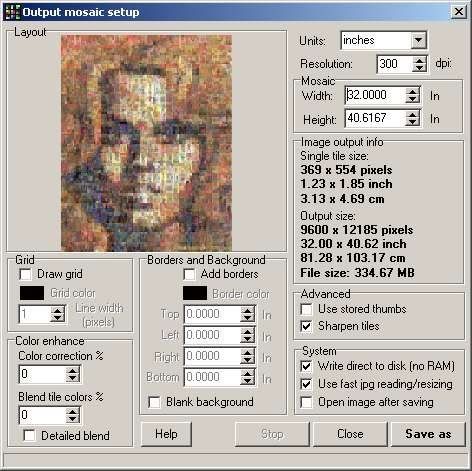Click the greyed-out Stop button
Screen dimensions: 472x471
(272, 434)
